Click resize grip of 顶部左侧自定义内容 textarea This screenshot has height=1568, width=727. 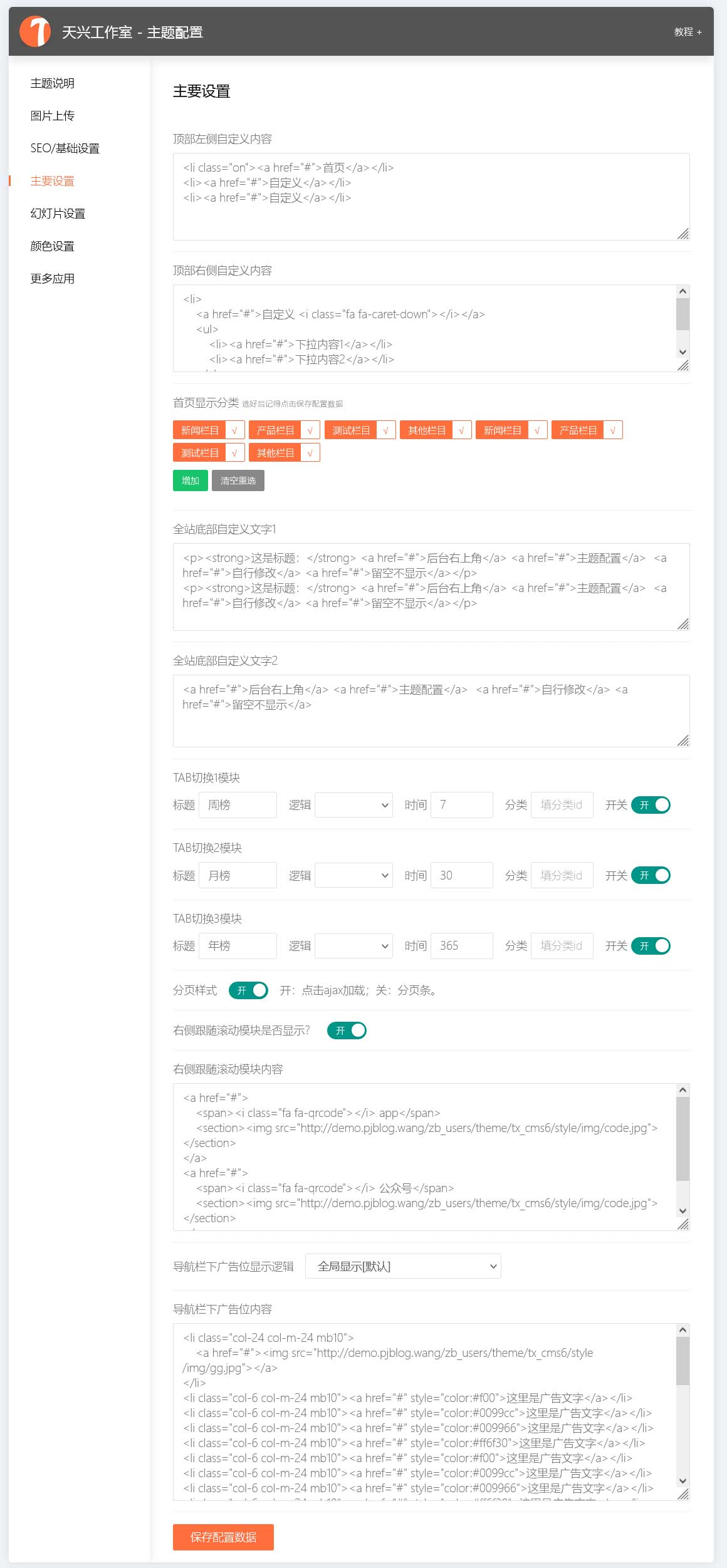click(683, 234)
